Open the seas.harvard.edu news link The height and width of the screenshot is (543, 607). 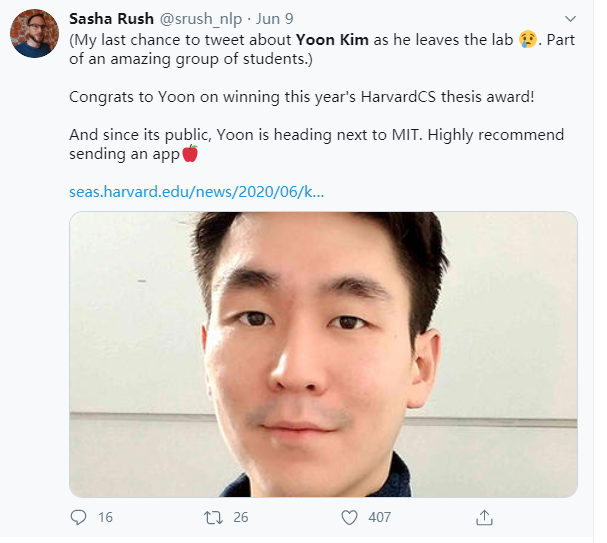196,191
